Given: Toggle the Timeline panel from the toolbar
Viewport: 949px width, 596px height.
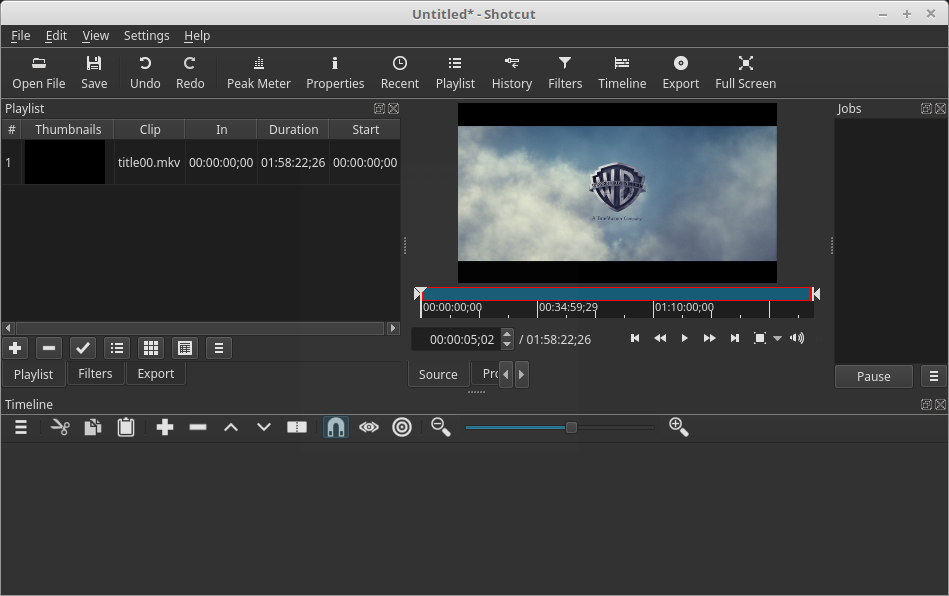Looking at the screenshot, I should coord(622,73).
